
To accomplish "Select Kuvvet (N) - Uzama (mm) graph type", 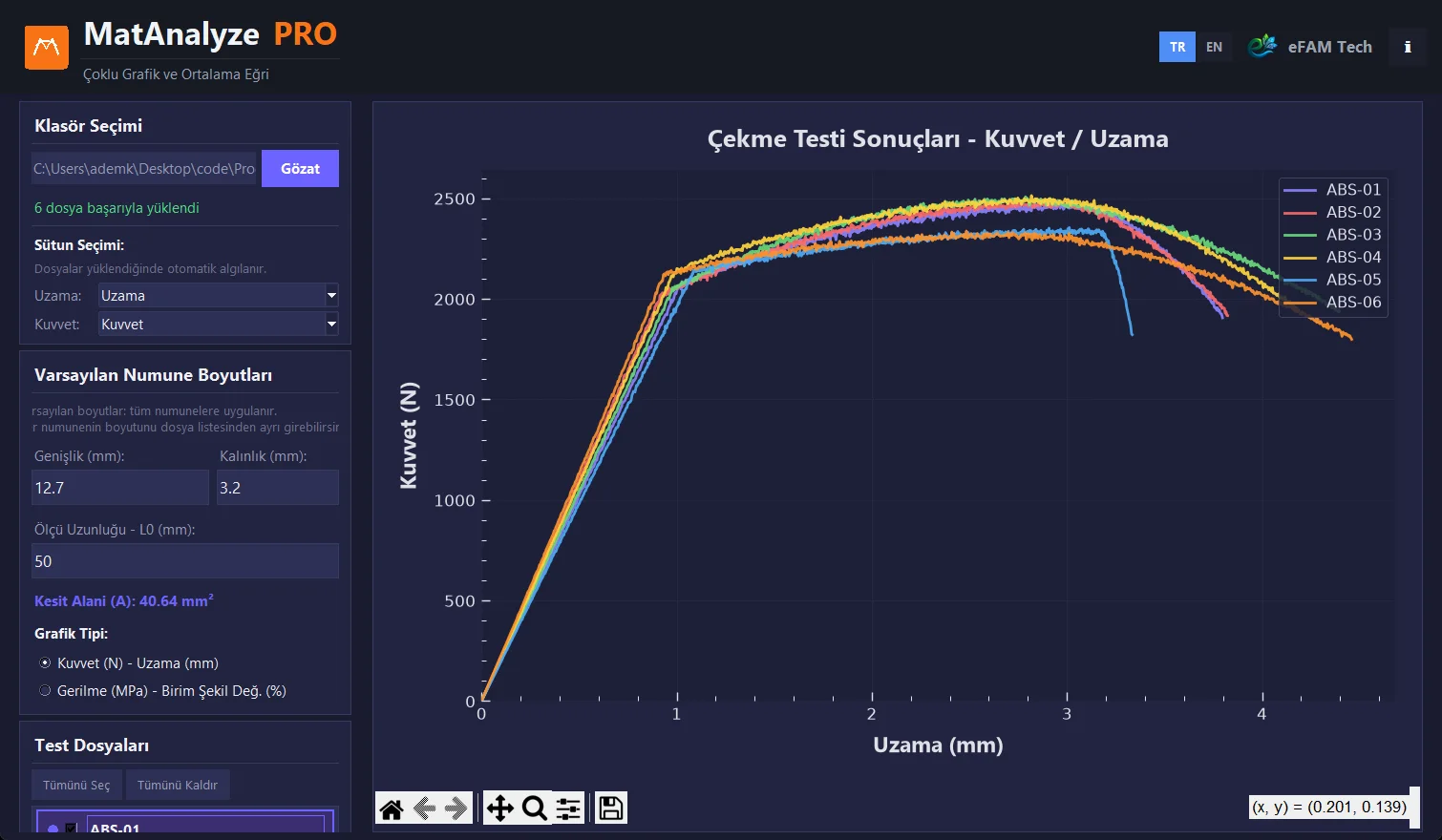I will pos(128,662).
